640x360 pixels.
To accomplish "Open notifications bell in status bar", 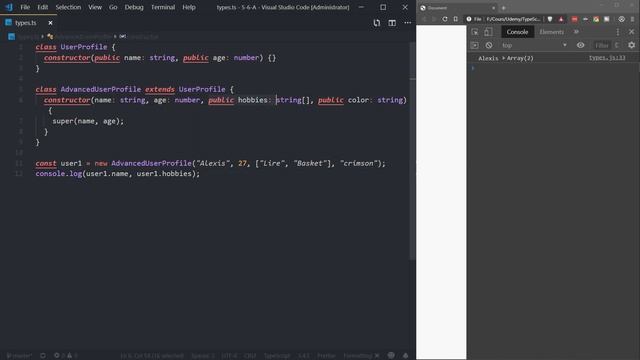I will 405,356.
